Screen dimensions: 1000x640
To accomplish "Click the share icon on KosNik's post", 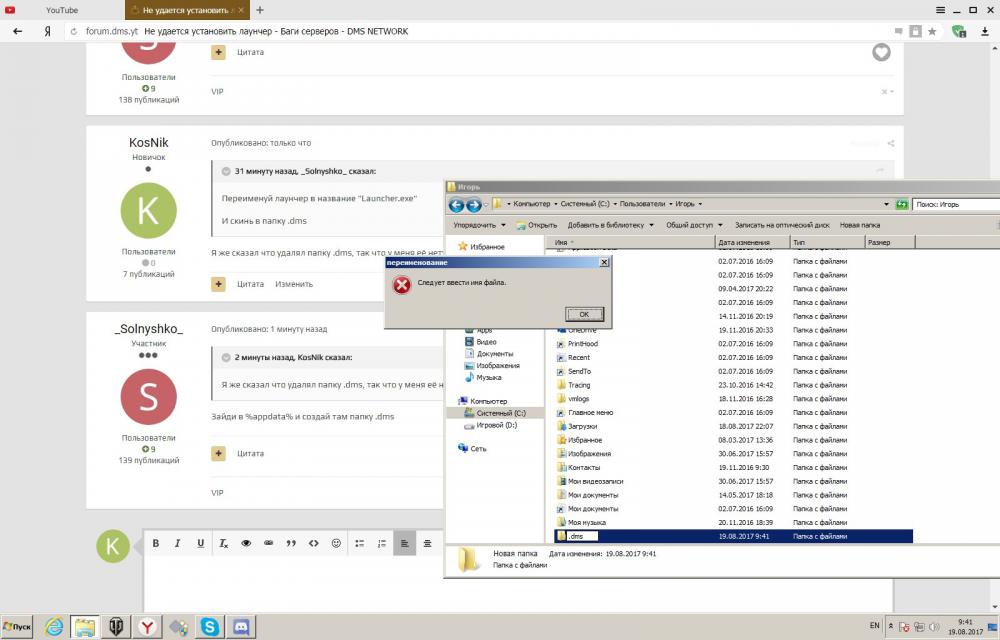I will click(891, 143).
